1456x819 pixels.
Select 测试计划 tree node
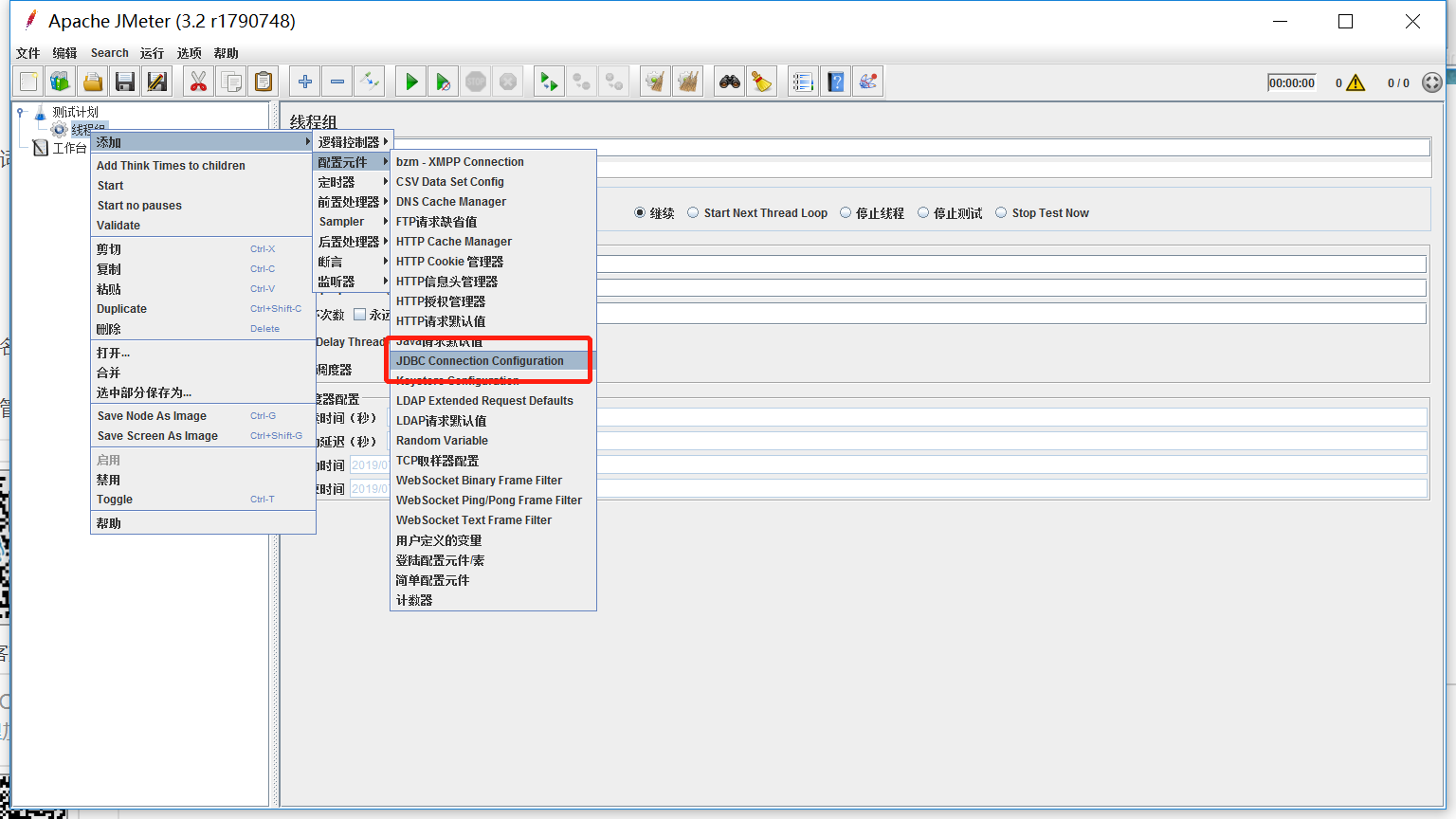[x=75, y=112]
